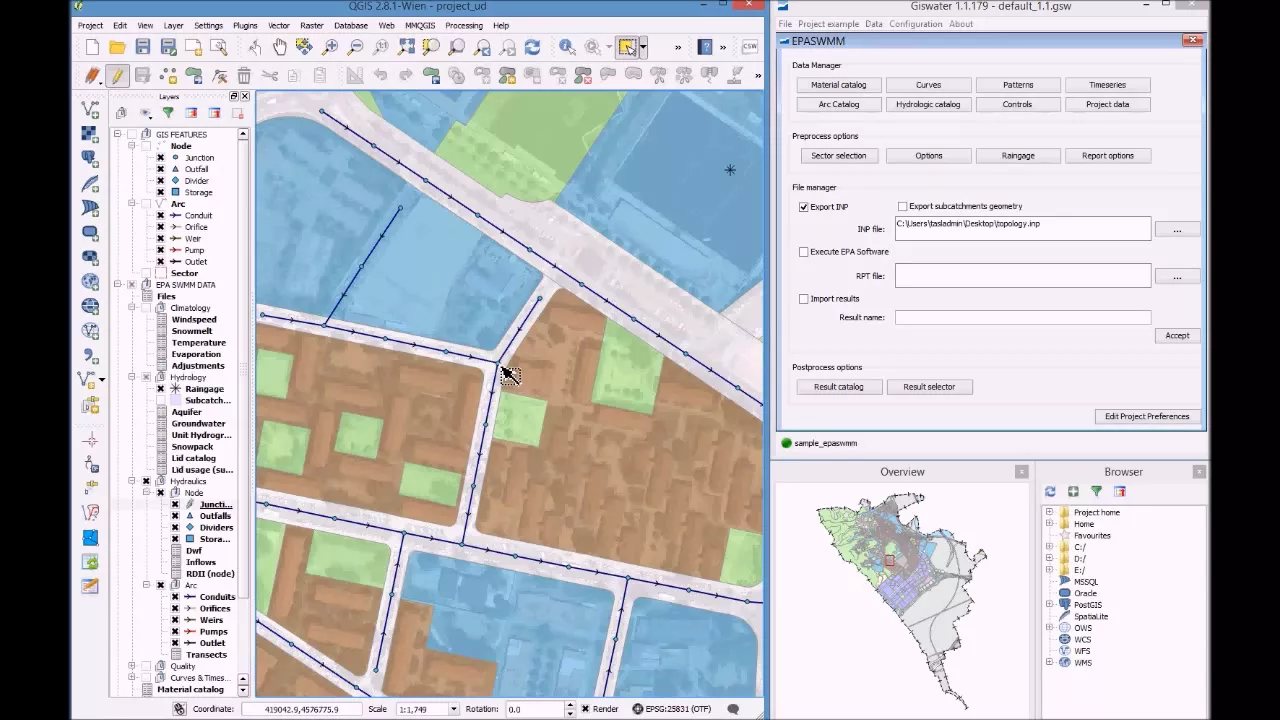Click the Zoom Full extent icon
Image resolution: width=1280 pixels, height=720 pixels.
pos(406,47)
